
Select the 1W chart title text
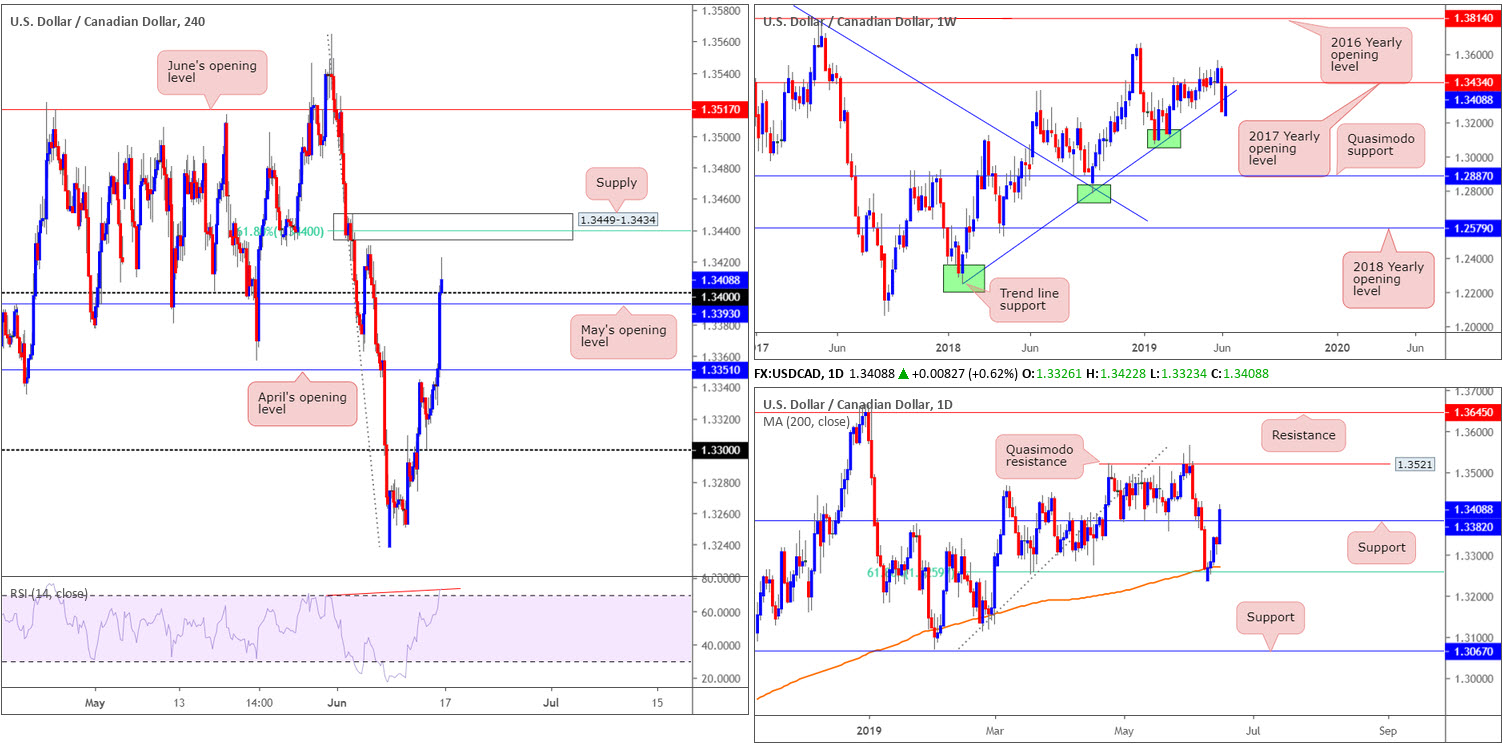point(860,21)
